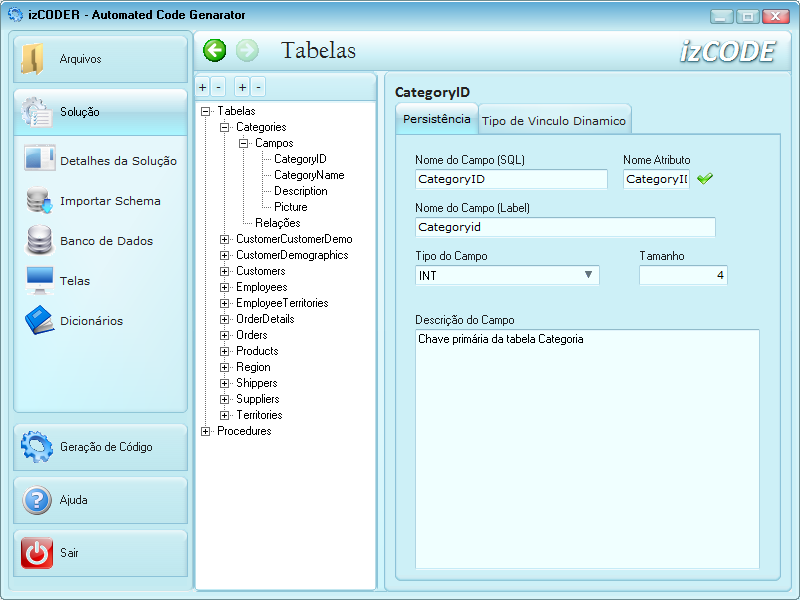Collapse the Tabelas root node
Viewport: 800px width, 600px height.
205,111
